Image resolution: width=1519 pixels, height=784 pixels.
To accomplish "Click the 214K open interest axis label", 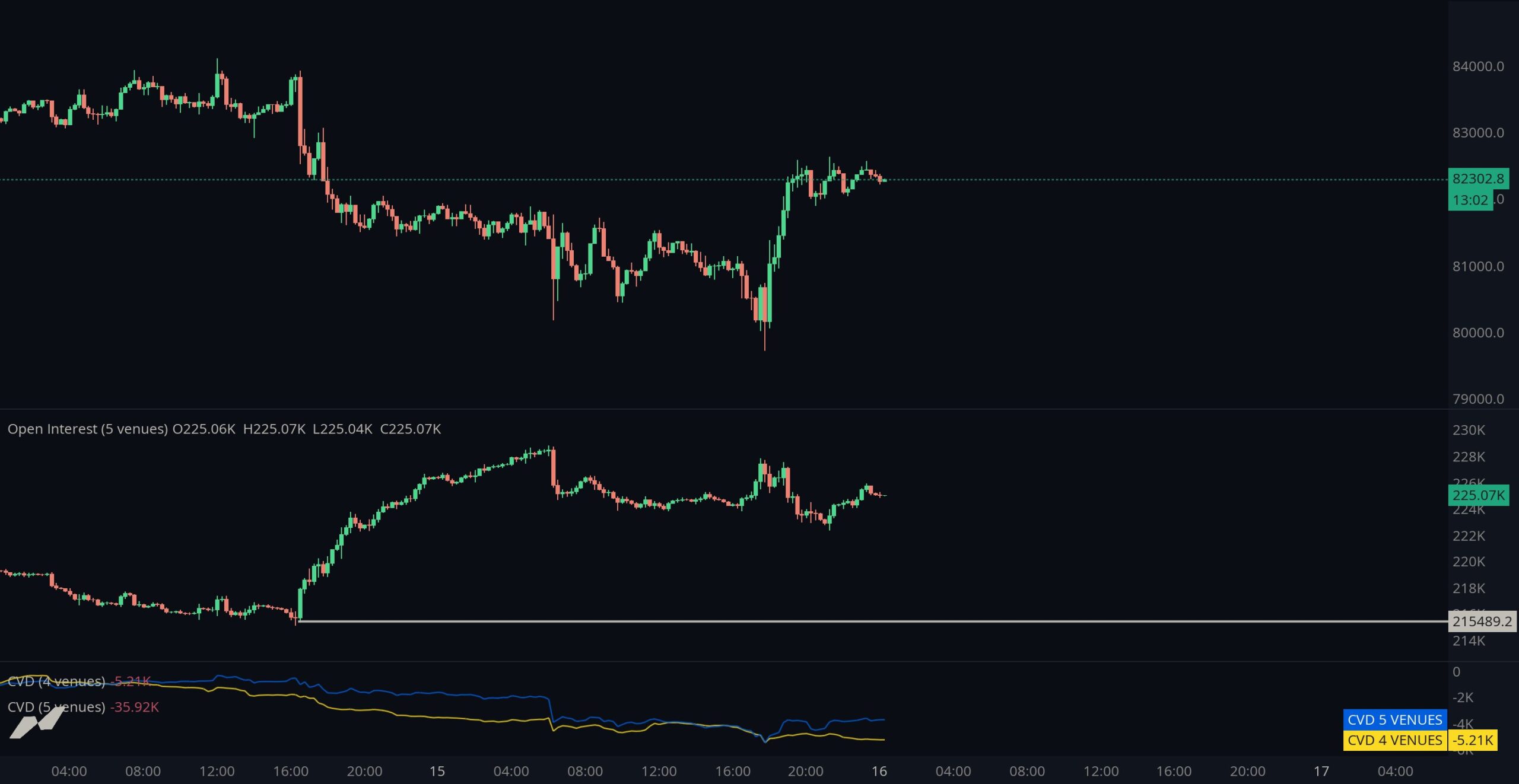I will pyautogui.click(x=1469, y=640).
